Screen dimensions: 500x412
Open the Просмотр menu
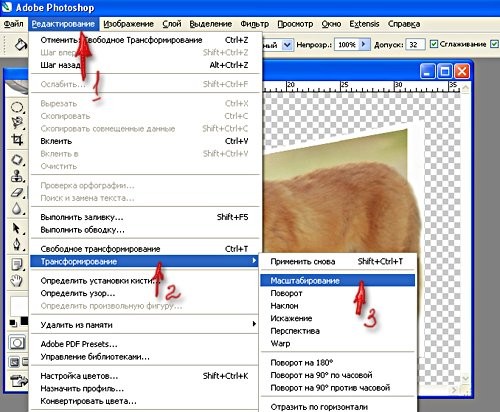pos(295,24)
